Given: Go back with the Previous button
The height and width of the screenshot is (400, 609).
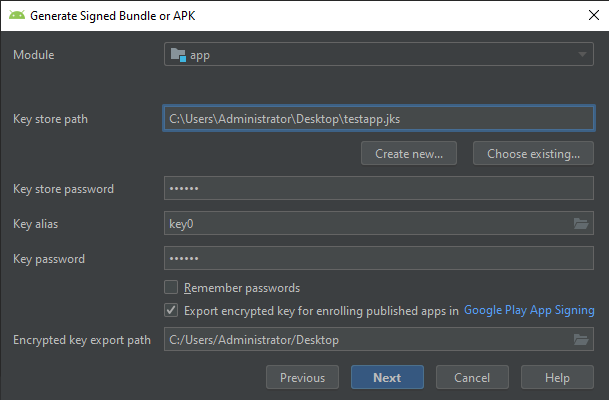Looking at the screenshot, I should point(302,378).
